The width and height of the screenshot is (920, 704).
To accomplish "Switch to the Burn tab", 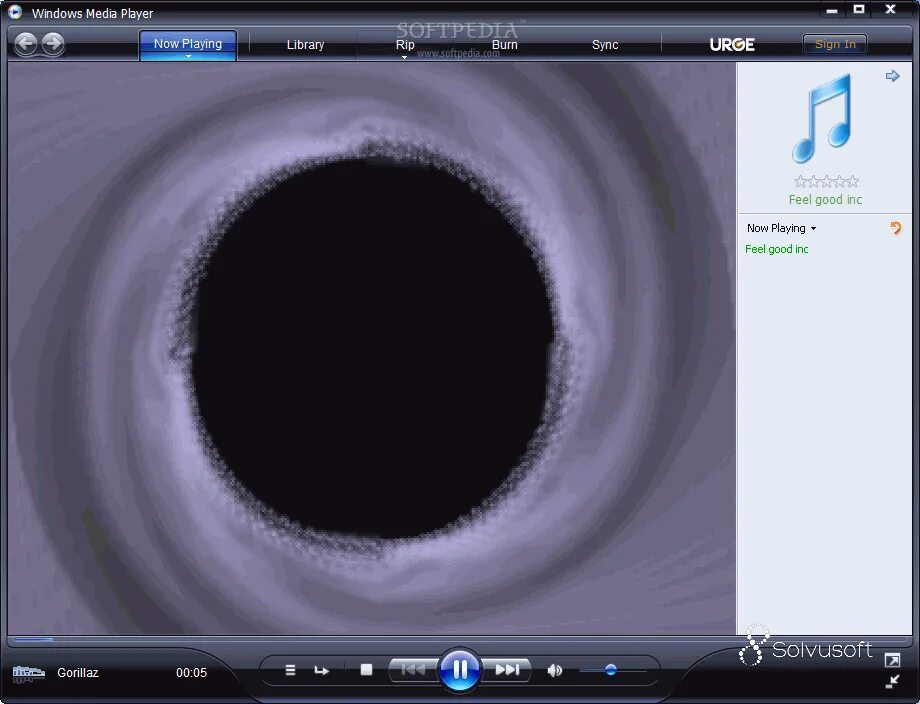I will point(505,45).
